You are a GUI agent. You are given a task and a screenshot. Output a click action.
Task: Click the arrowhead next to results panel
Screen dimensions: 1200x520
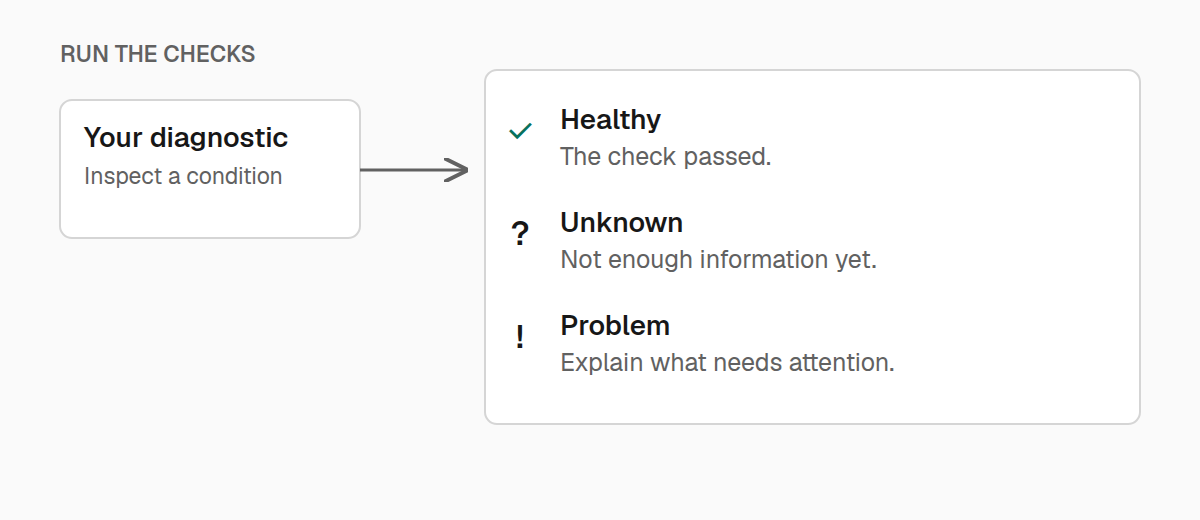(x=457, y=170)
